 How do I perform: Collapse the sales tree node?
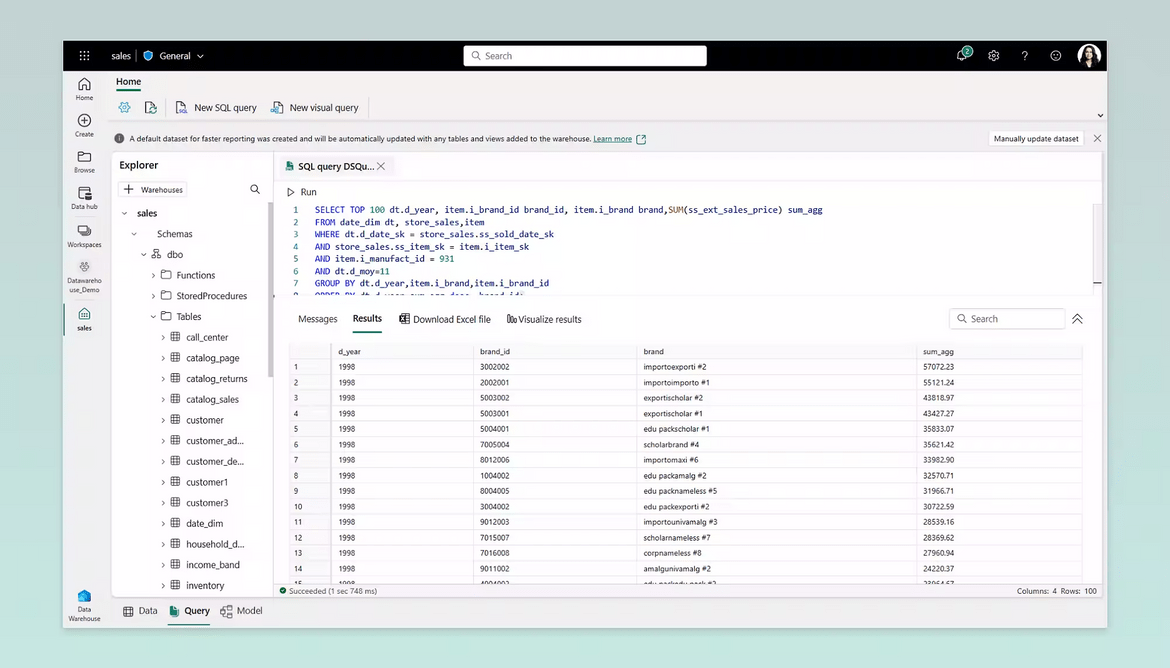coord(125,213)
